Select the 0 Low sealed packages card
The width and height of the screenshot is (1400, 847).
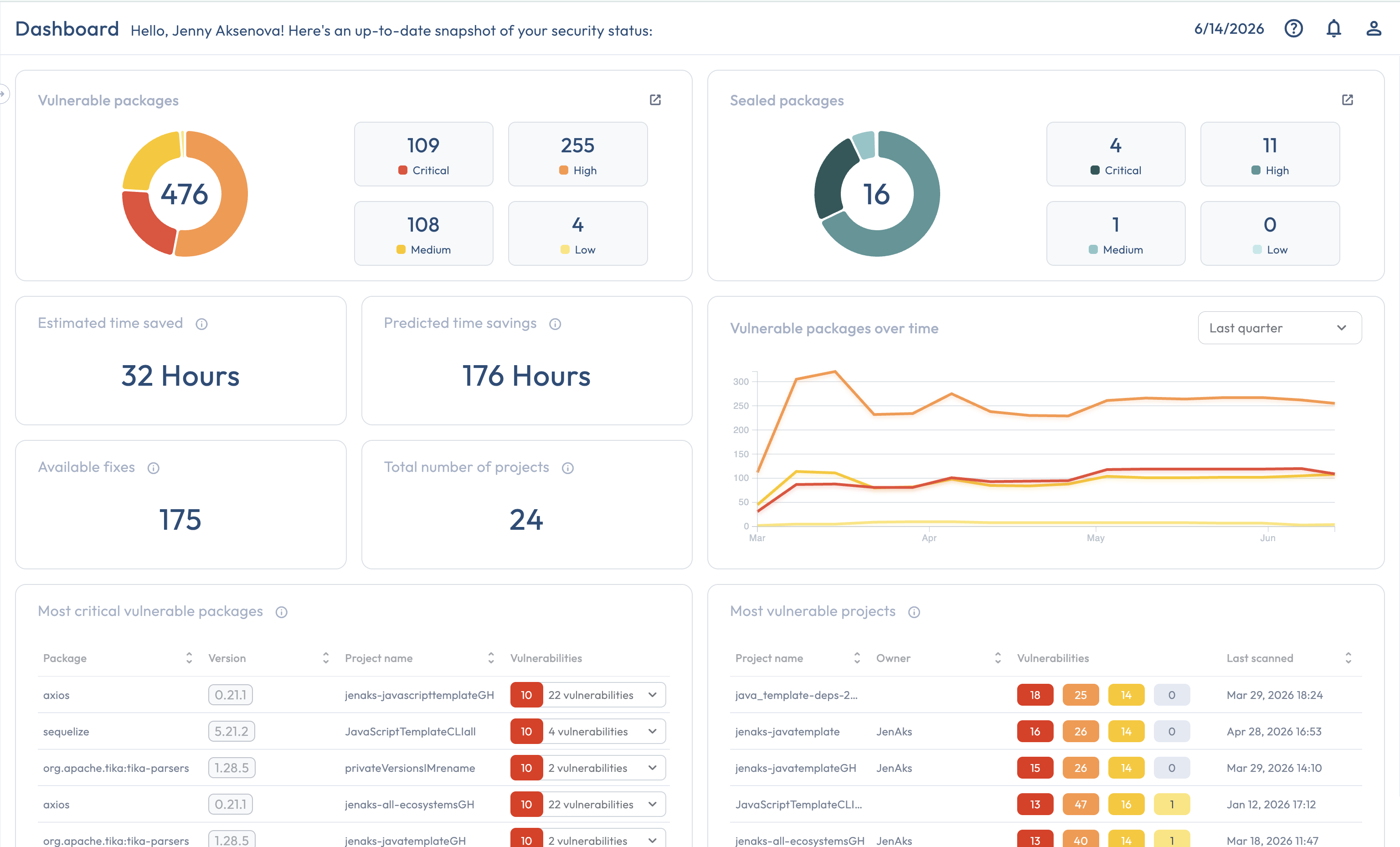[x=1270, y=233]
